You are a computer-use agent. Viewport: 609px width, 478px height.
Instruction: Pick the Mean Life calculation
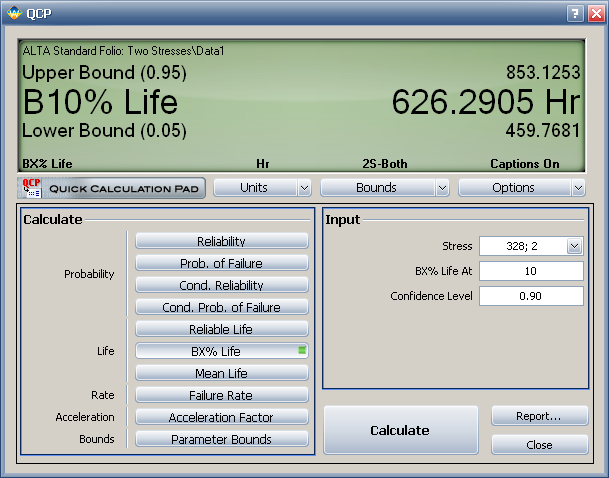point(221,373)
